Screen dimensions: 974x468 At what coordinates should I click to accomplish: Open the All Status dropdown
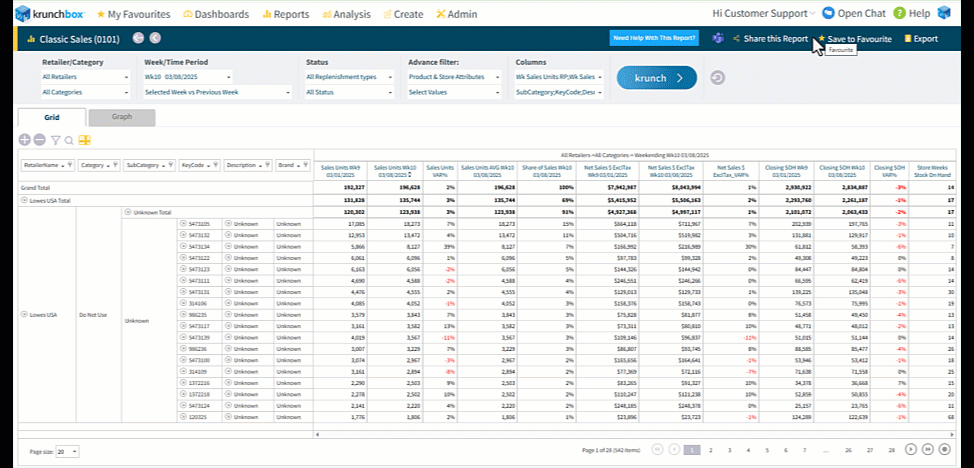pos(350,93)
